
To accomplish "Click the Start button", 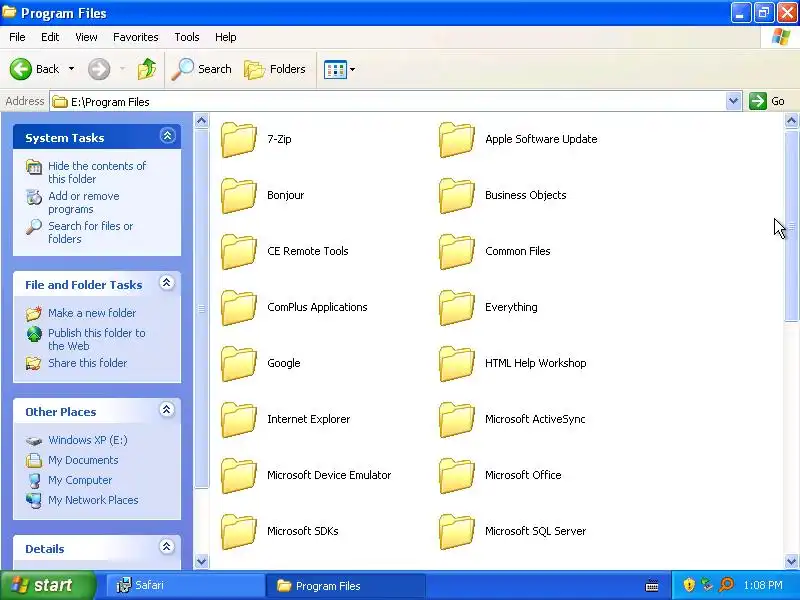I will pyautogui.click(x=47, y=585).
